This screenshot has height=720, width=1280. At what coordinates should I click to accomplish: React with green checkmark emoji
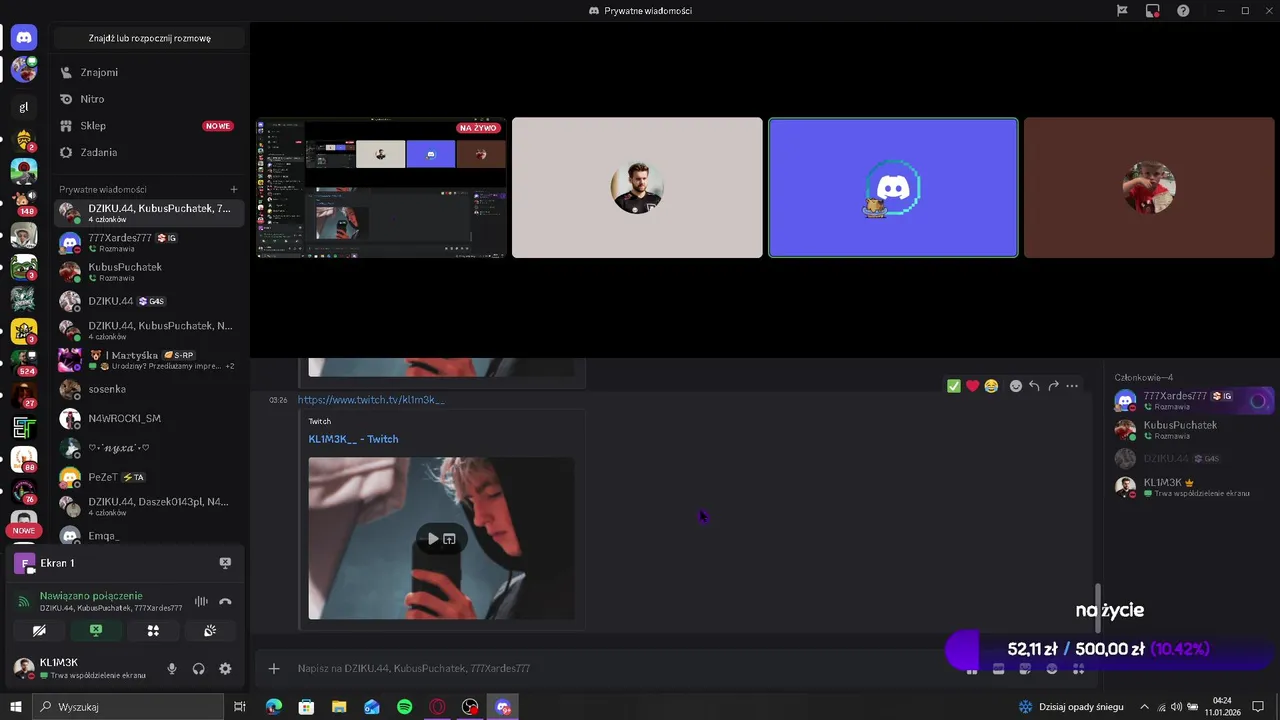tap(954, 386)
